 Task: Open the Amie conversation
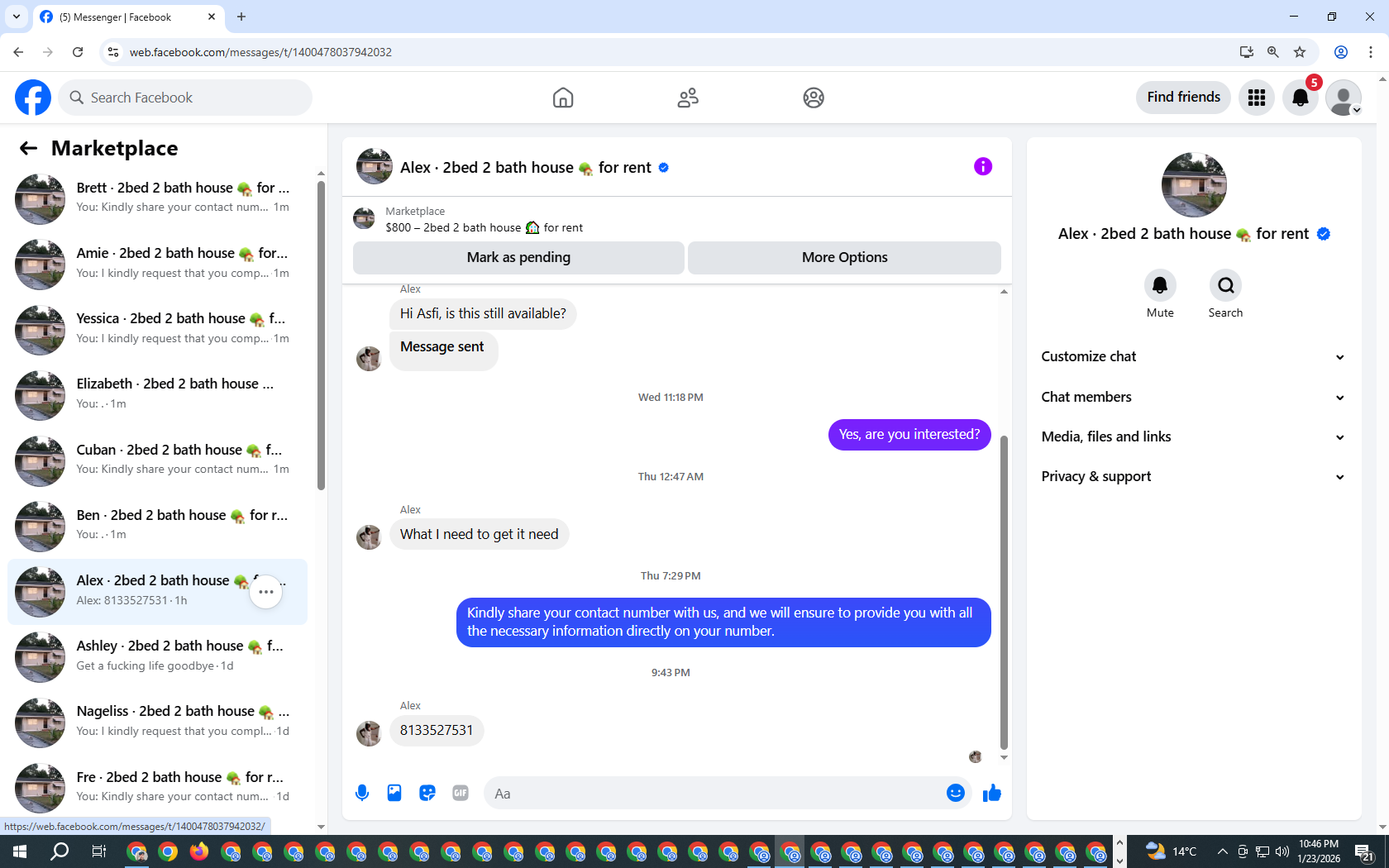click(x=157, y=265)
